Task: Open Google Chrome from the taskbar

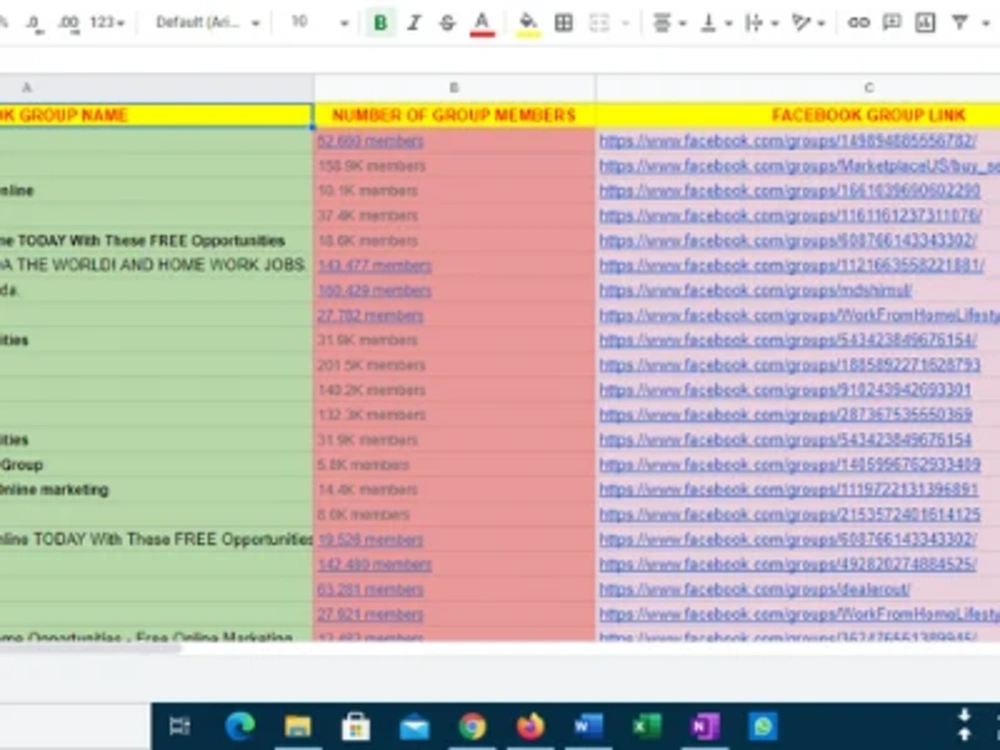Action: coord(473,726)
